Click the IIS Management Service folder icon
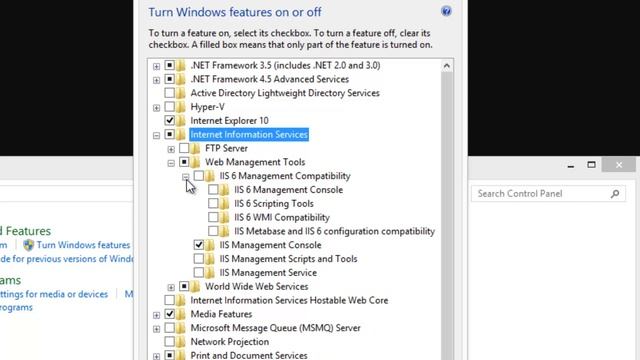The width and height of the screenshot is (640, 360). click(210, 273)
